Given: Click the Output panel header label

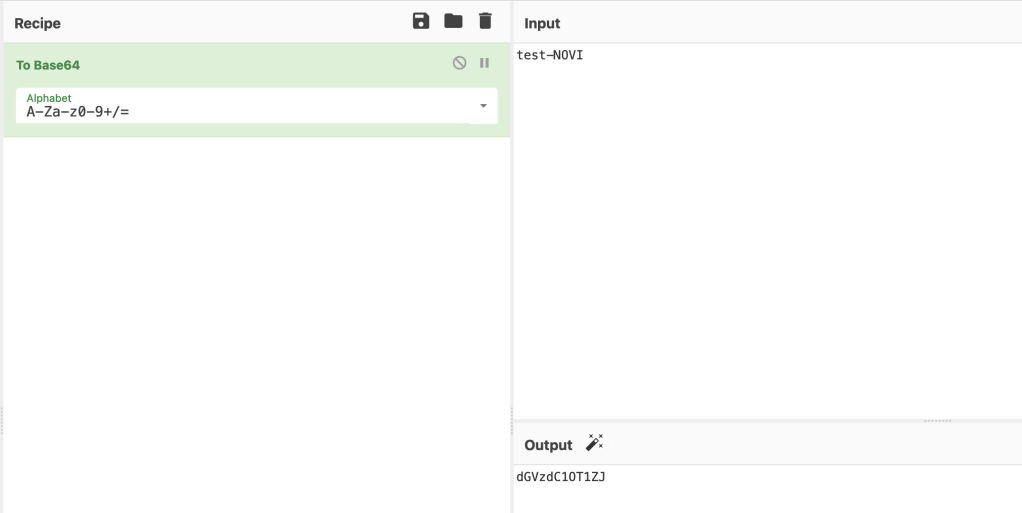Looking at the screenshot, I should tap(548, 445).
